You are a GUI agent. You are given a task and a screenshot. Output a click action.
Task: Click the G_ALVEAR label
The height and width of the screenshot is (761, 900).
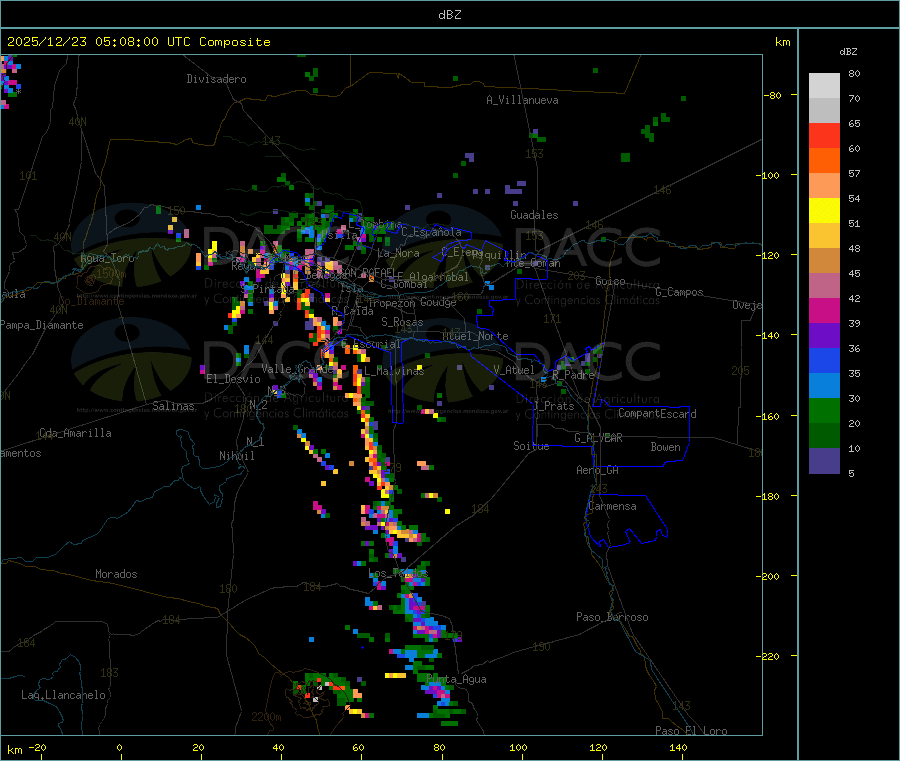point(598,438)
